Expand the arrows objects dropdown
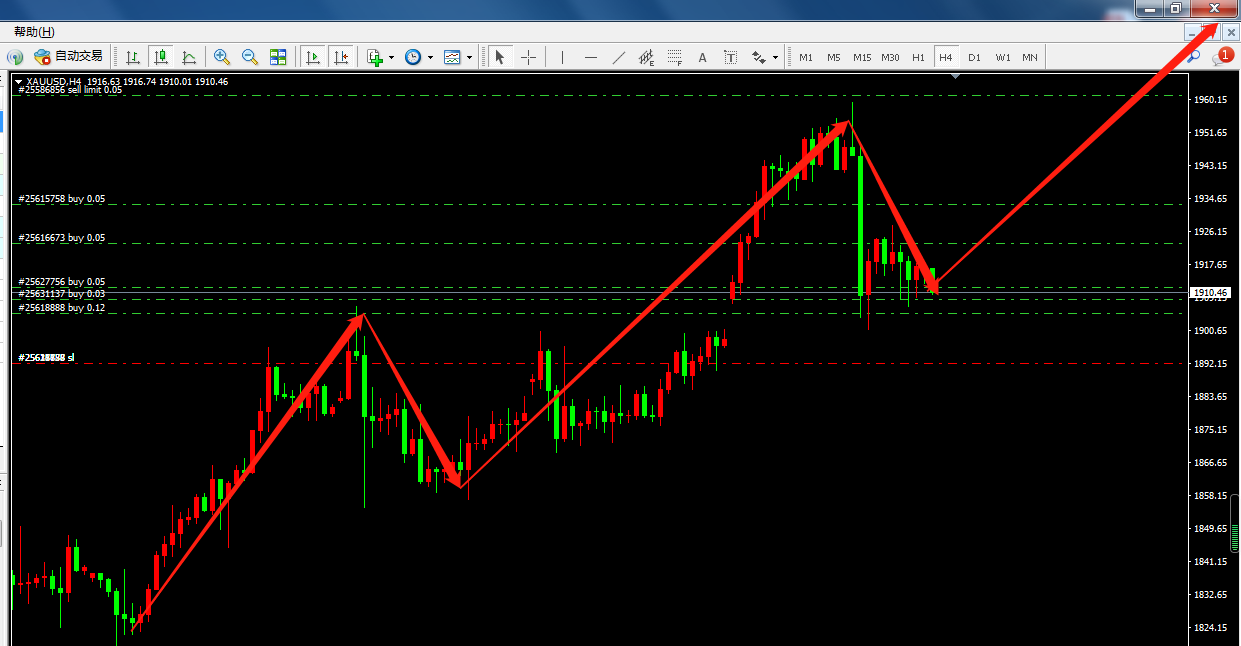Viewport: 1241px width, 646px height. [775, 58]
